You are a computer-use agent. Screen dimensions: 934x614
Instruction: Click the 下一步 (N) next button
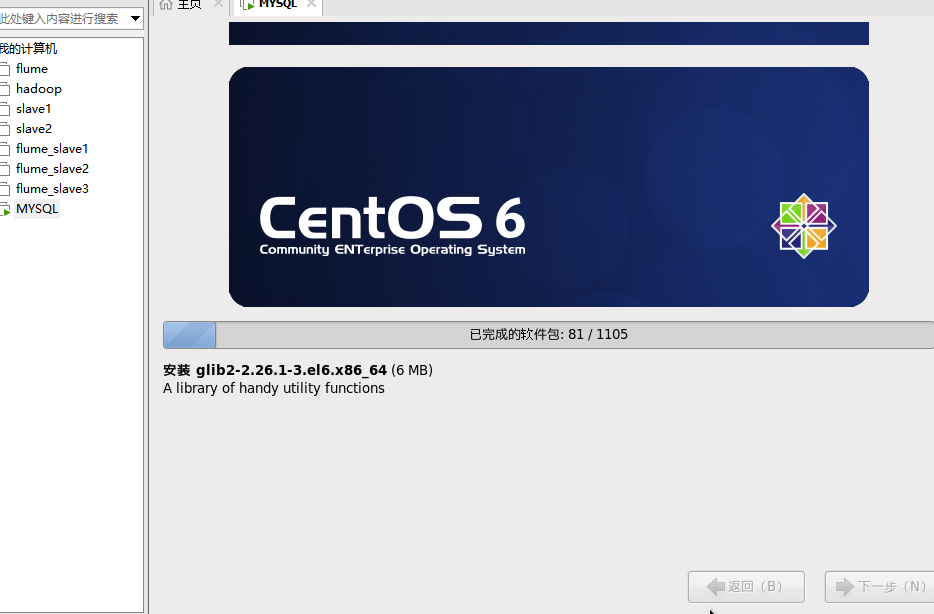[x=880, y=587]
